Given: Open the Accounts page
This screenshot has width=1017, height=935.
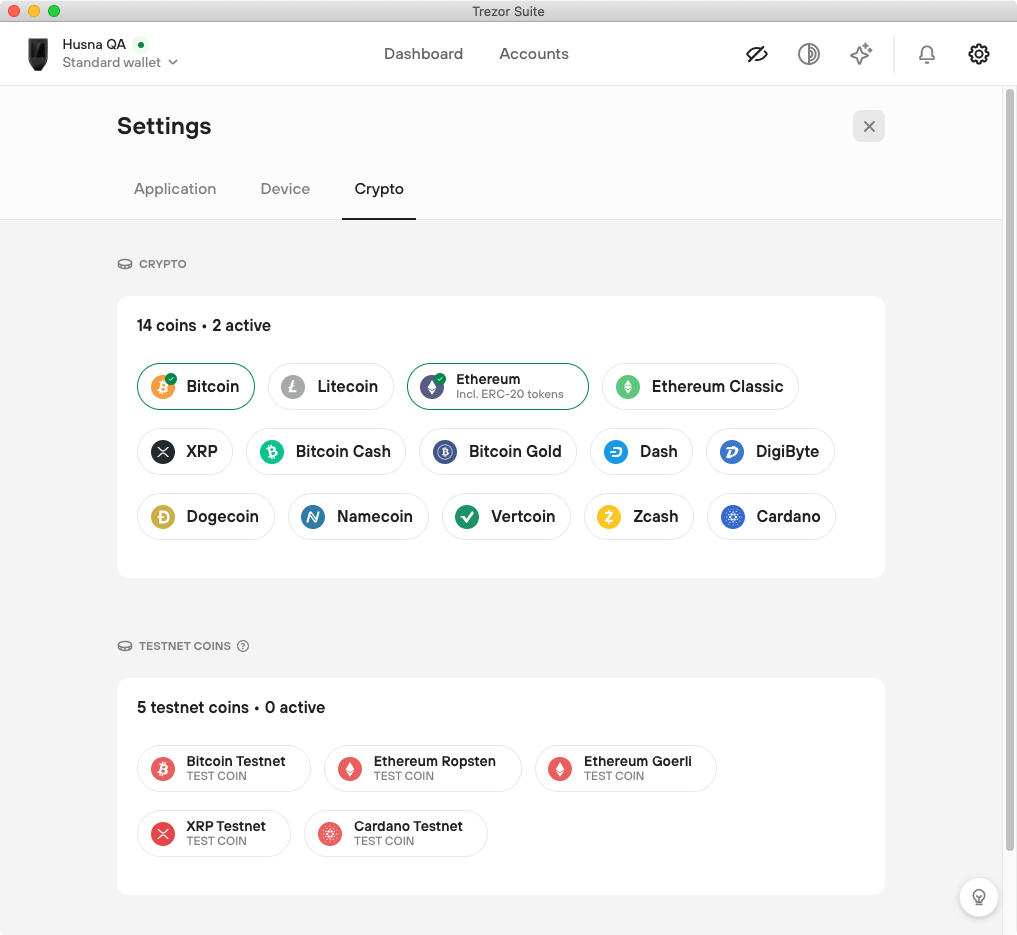Looking at the screenshot, I should [534, 54].
